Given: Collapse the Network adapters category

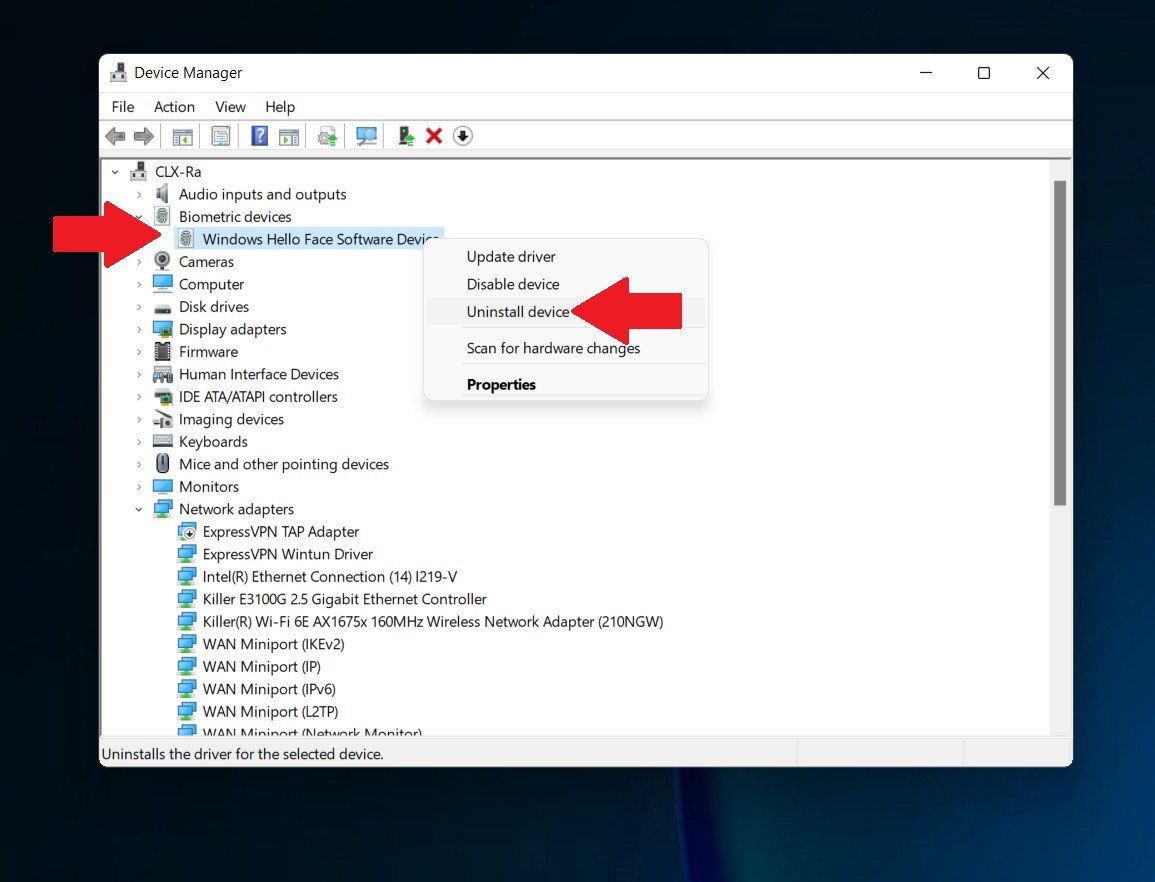Looking at the screenshot, I should point(140,509).
